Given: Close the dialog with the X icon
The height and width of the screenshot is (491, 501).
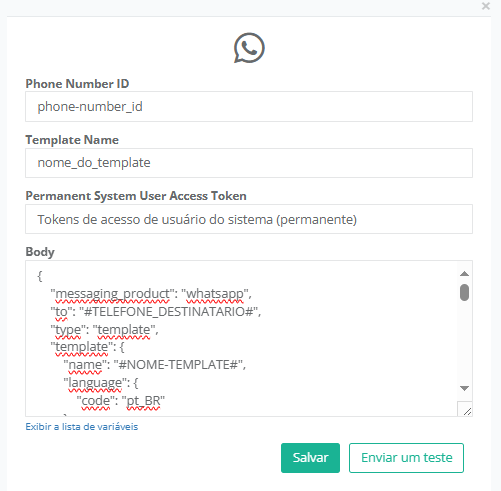Looking at the screenshot, I should [486, 6].
